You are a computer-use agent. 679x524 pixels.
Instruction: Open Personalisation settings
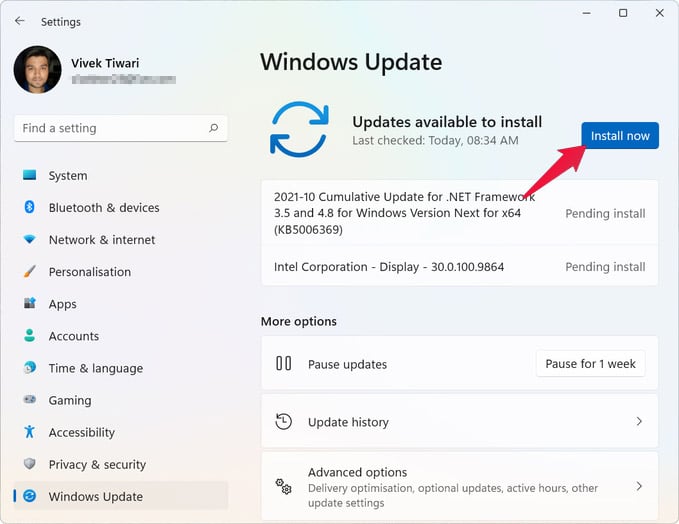click(x=90, y=272)
